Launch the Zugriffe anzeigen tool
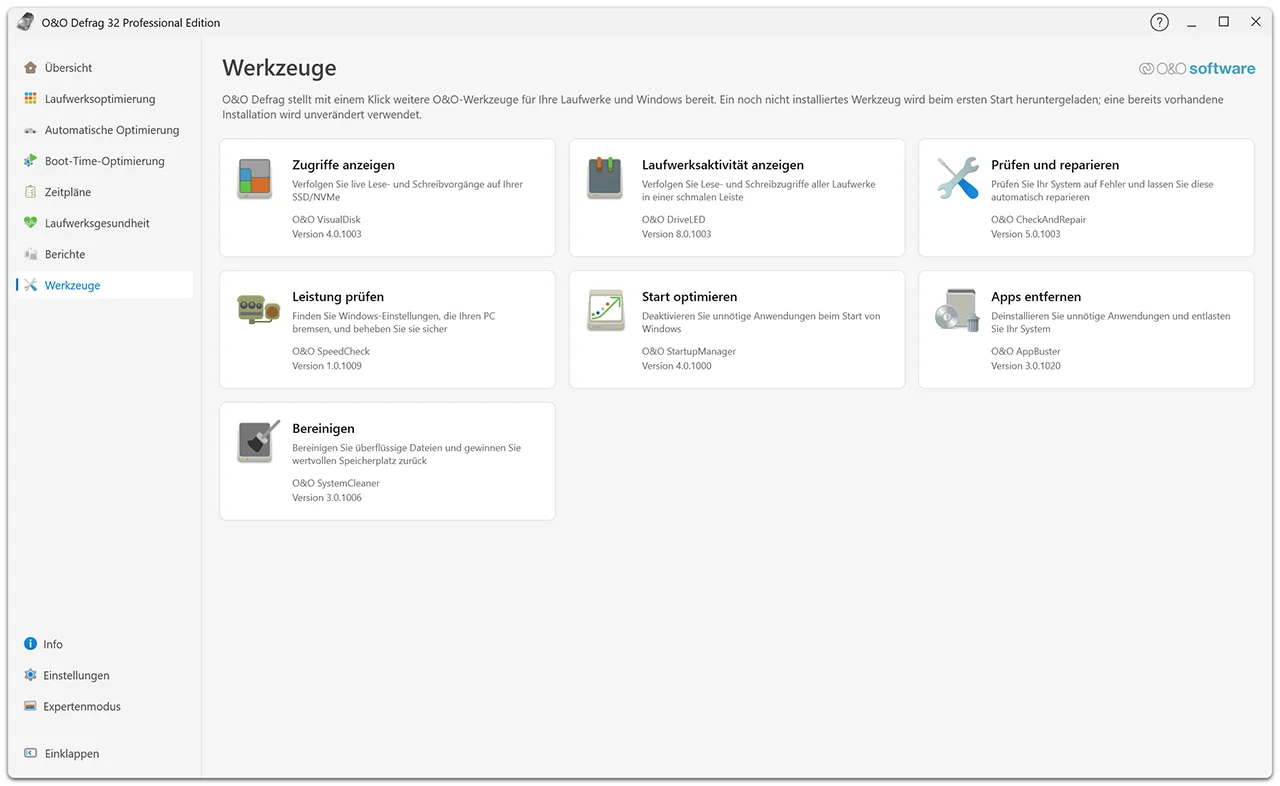 [387, 198]
